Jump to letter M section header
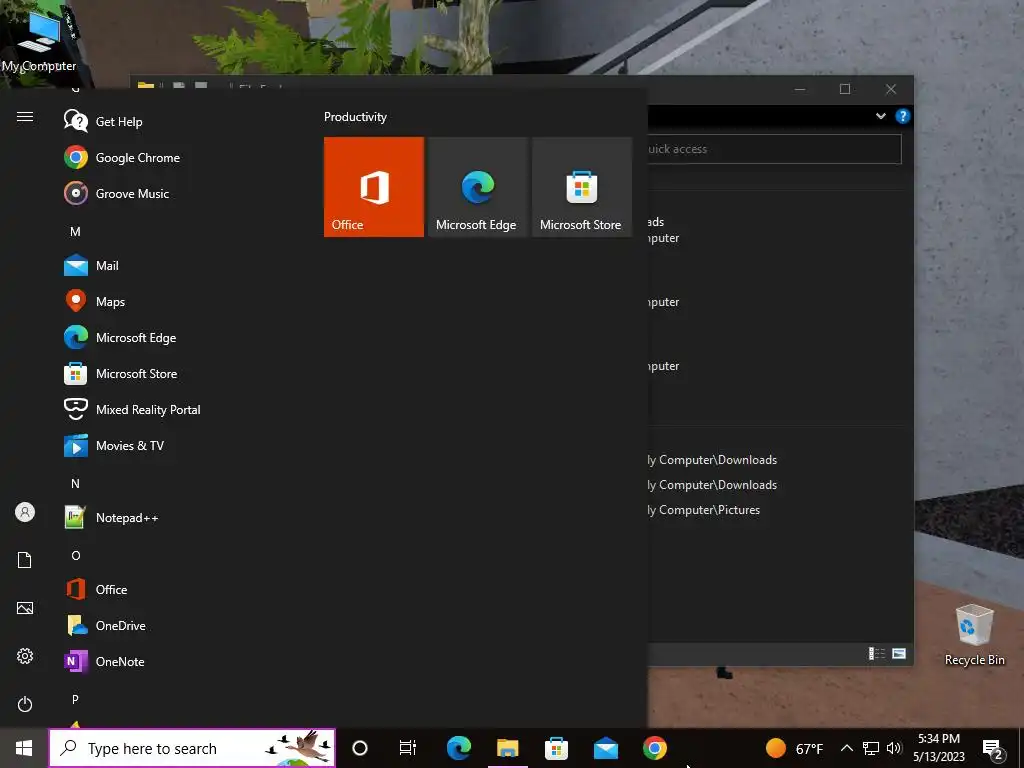This screenshot has height=768, width=1024. 75,232
